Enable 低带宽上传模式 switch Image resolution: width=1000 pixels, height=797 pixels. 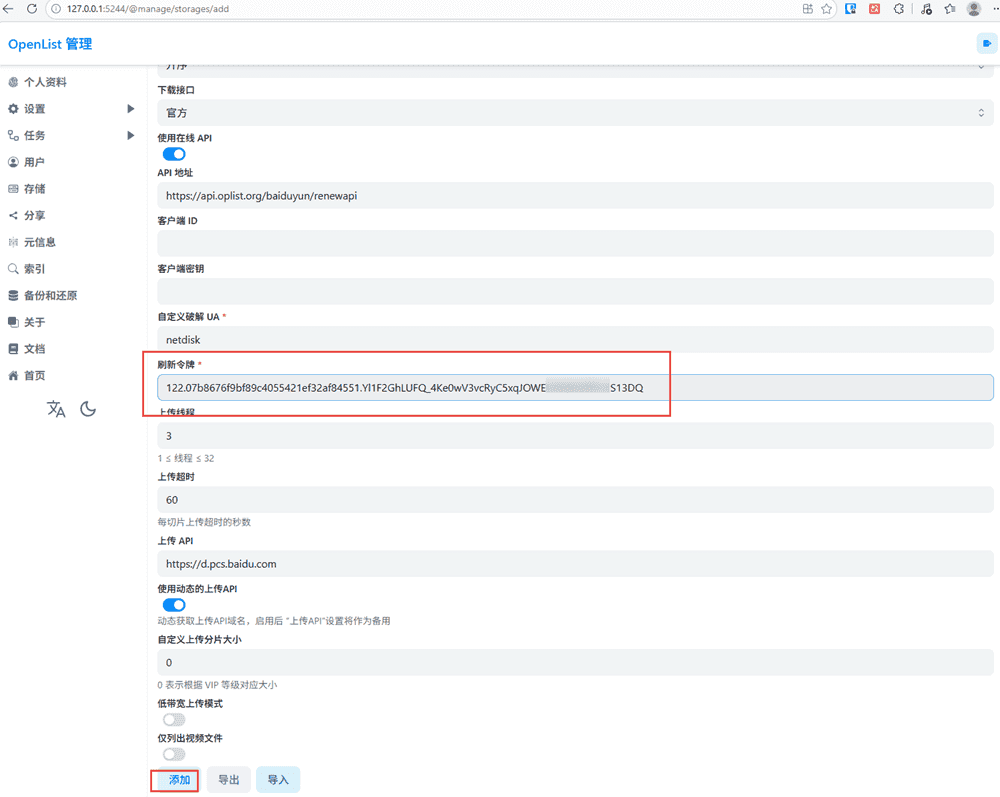pyautogui.click(x=174, y=719)
